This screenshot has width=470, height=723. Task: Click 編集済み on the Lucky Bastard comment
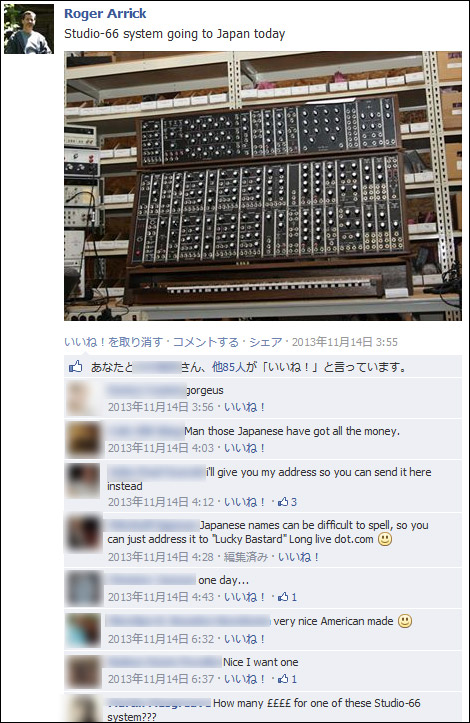tap(246, 557)
